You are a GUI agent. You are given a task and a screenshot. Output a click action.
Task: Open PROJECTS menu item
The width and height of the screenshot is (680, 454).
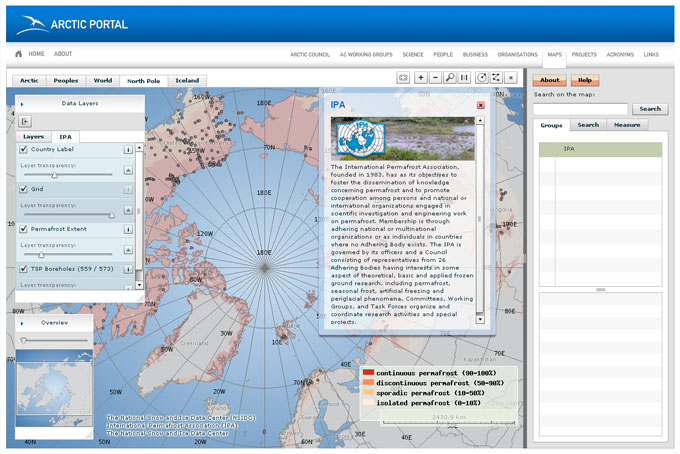(584, 55)
